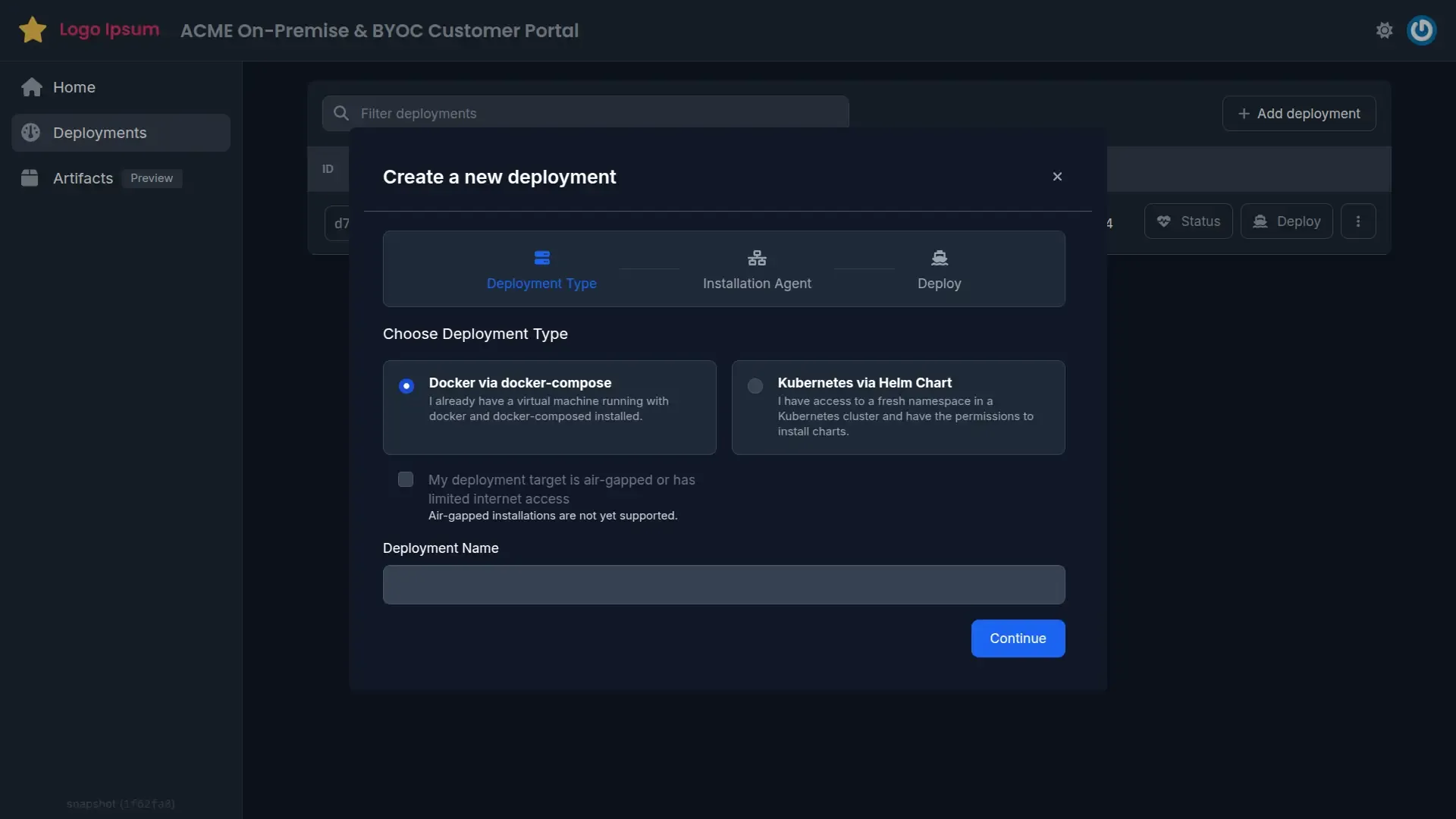Image resolution: width=1456 pixels, height=819 pixels.
Task: Click the Deployment Type stack icon in wizard
Action: (542, 257)
